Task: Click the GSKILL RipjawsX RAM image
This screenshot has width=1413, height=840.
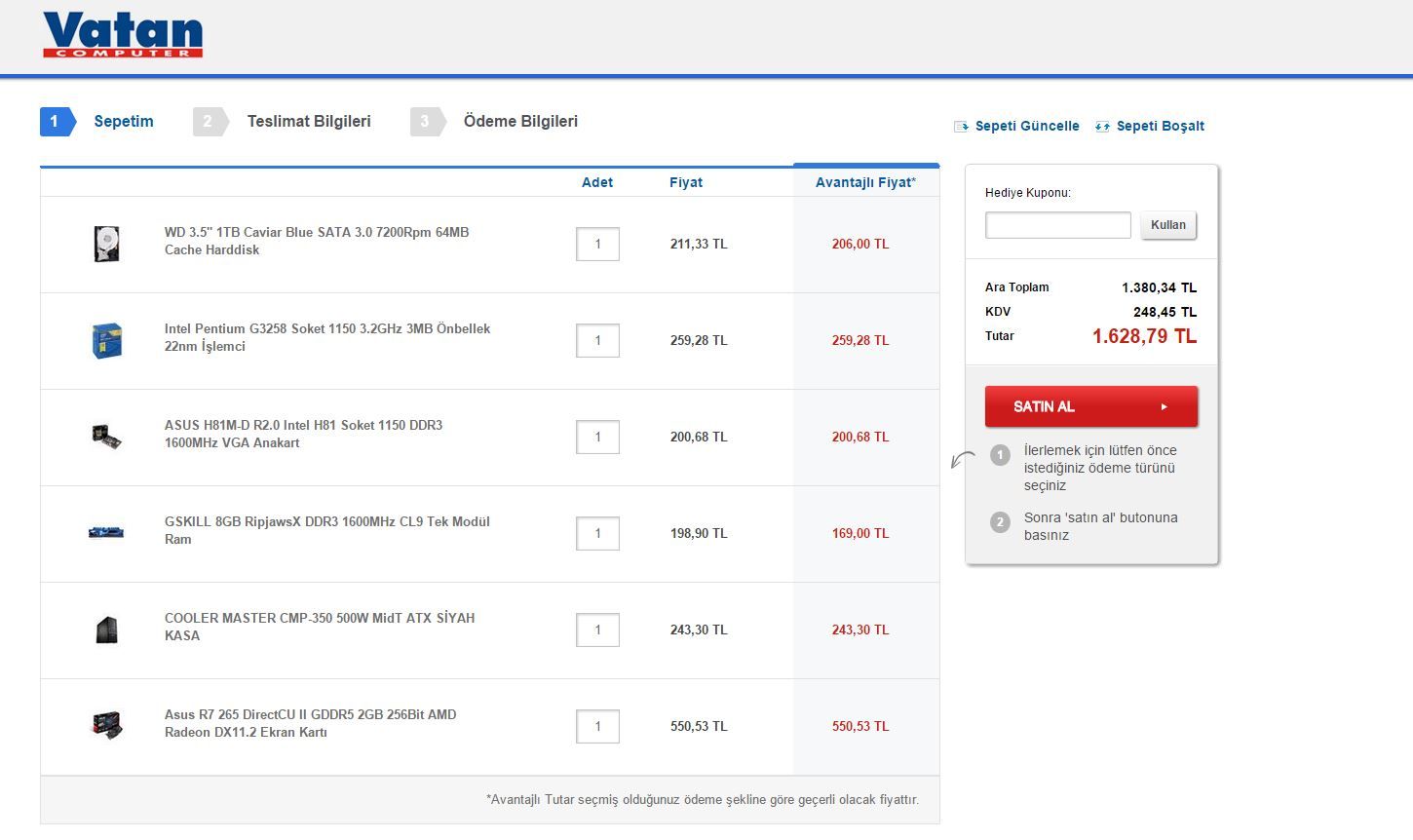Action: click(106, 532)
